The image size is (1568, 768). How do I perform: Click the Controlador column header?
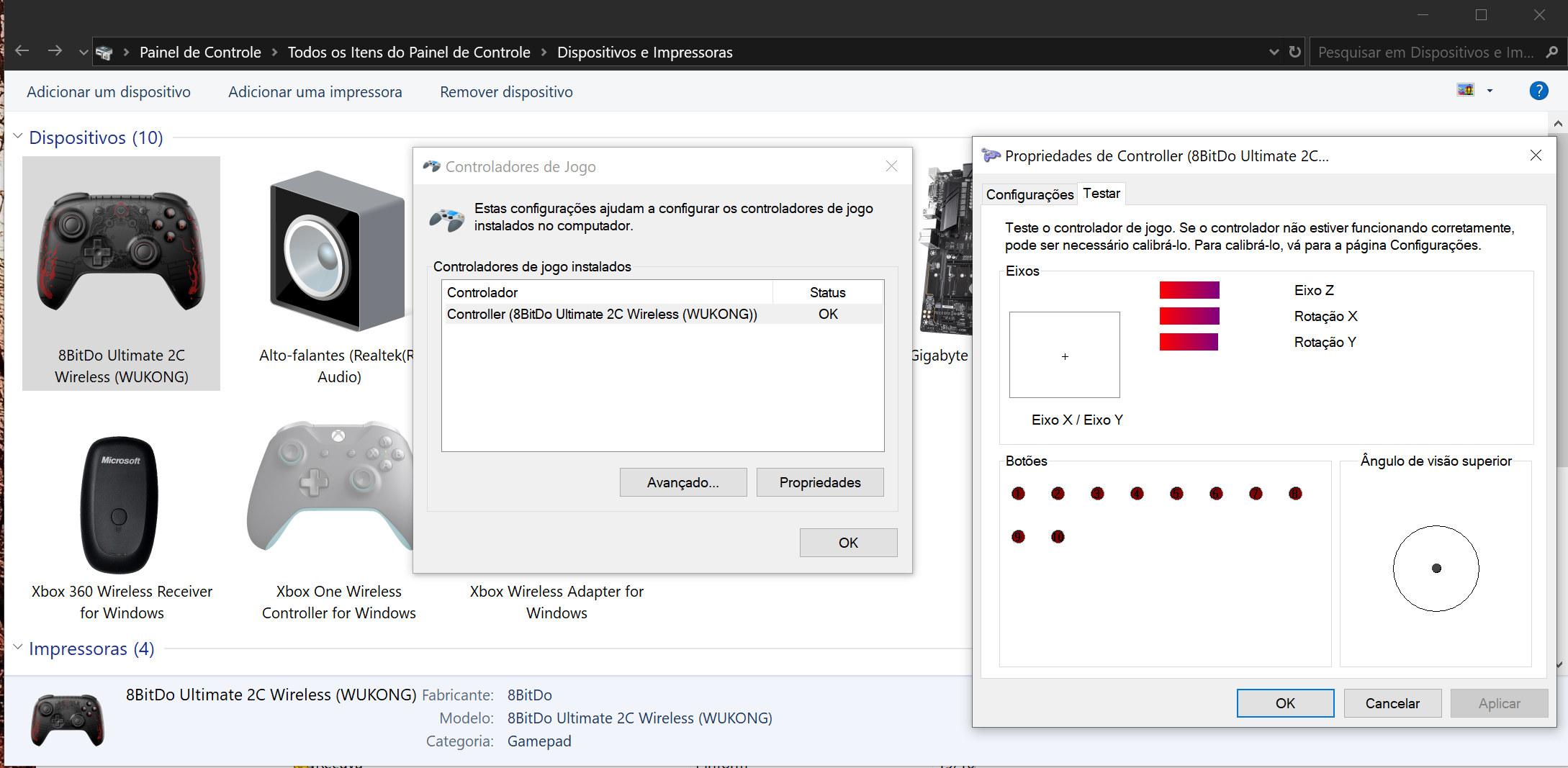(x=607, y=292)
